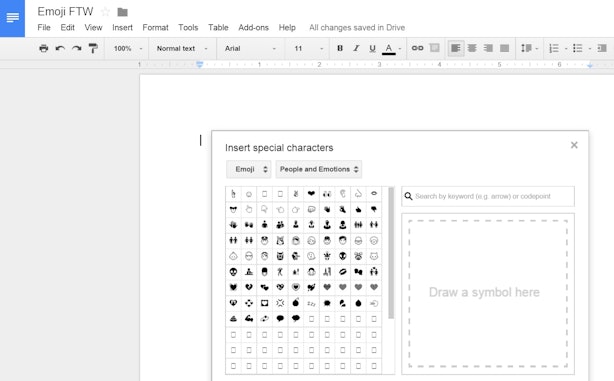The width and height of the screenshot is (614, 381).
Task: Open the Format menu
Action: 155,27
